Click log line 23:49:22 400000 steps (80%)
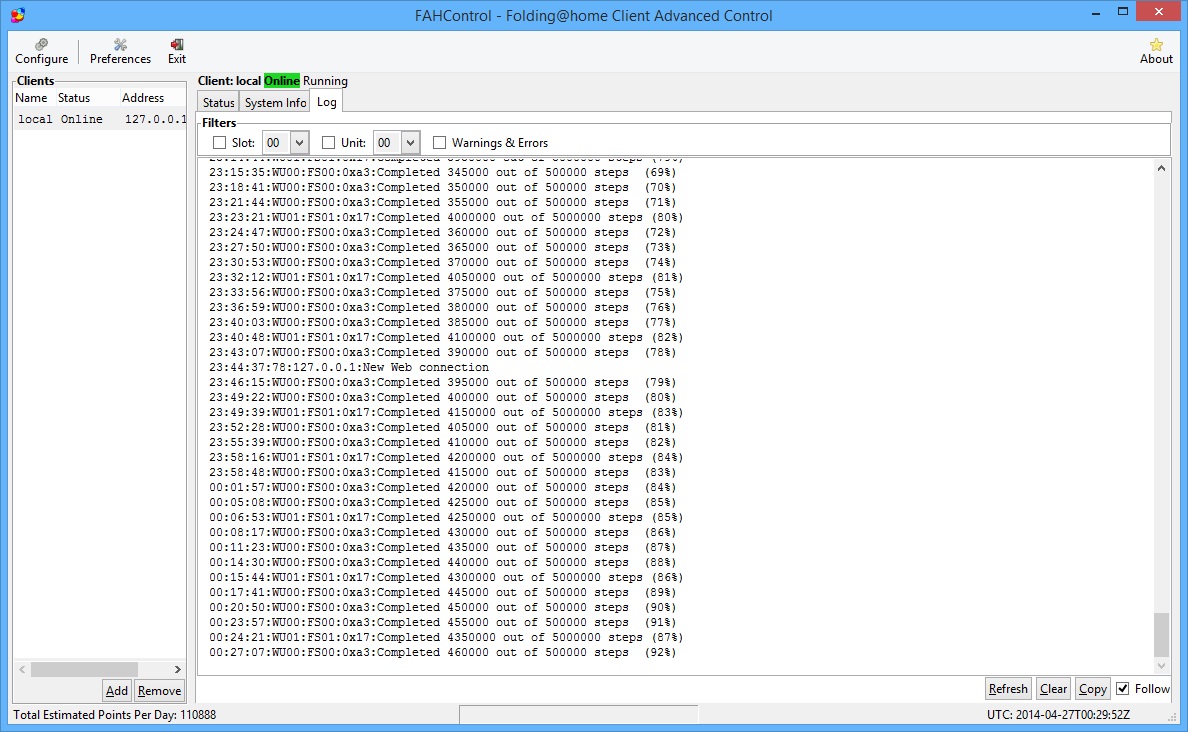Viewport: 1188px width, 732px height. 442,398
